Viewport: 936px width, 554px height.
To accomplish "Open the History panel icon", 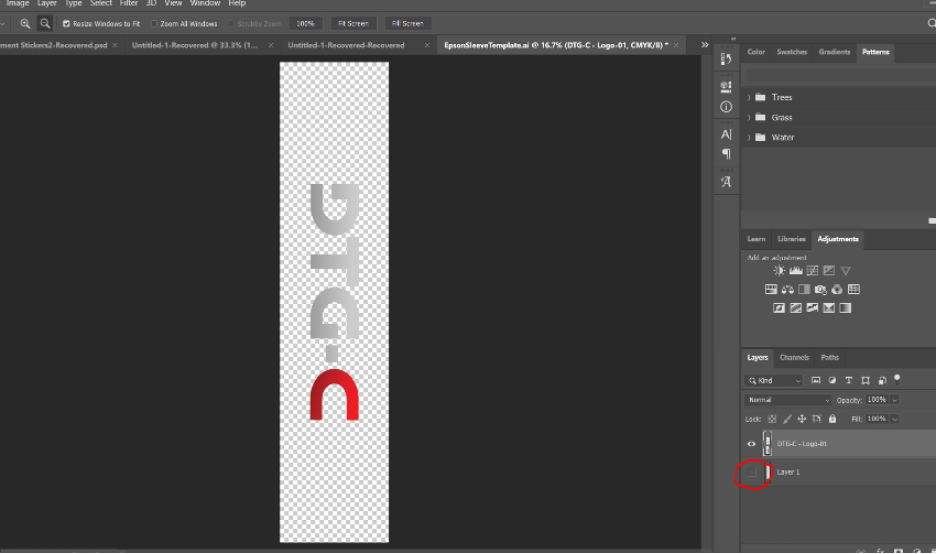I will pyautogui.click(x=726, y=59).
